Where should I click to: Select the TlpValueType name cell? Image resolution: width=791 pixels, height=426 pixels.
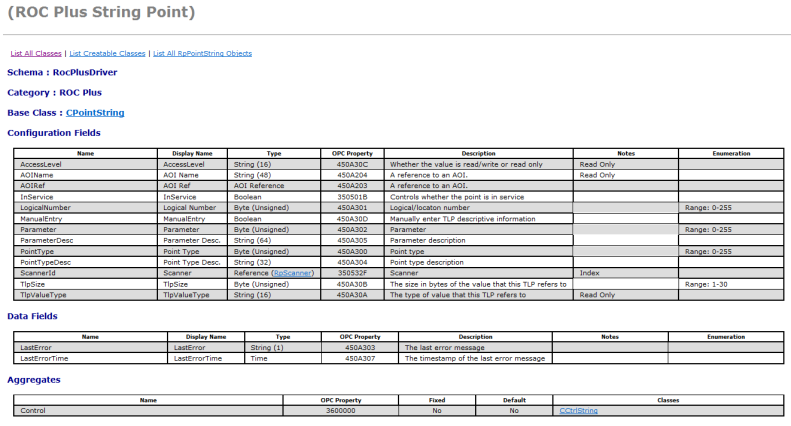click(x=86, y=295)
